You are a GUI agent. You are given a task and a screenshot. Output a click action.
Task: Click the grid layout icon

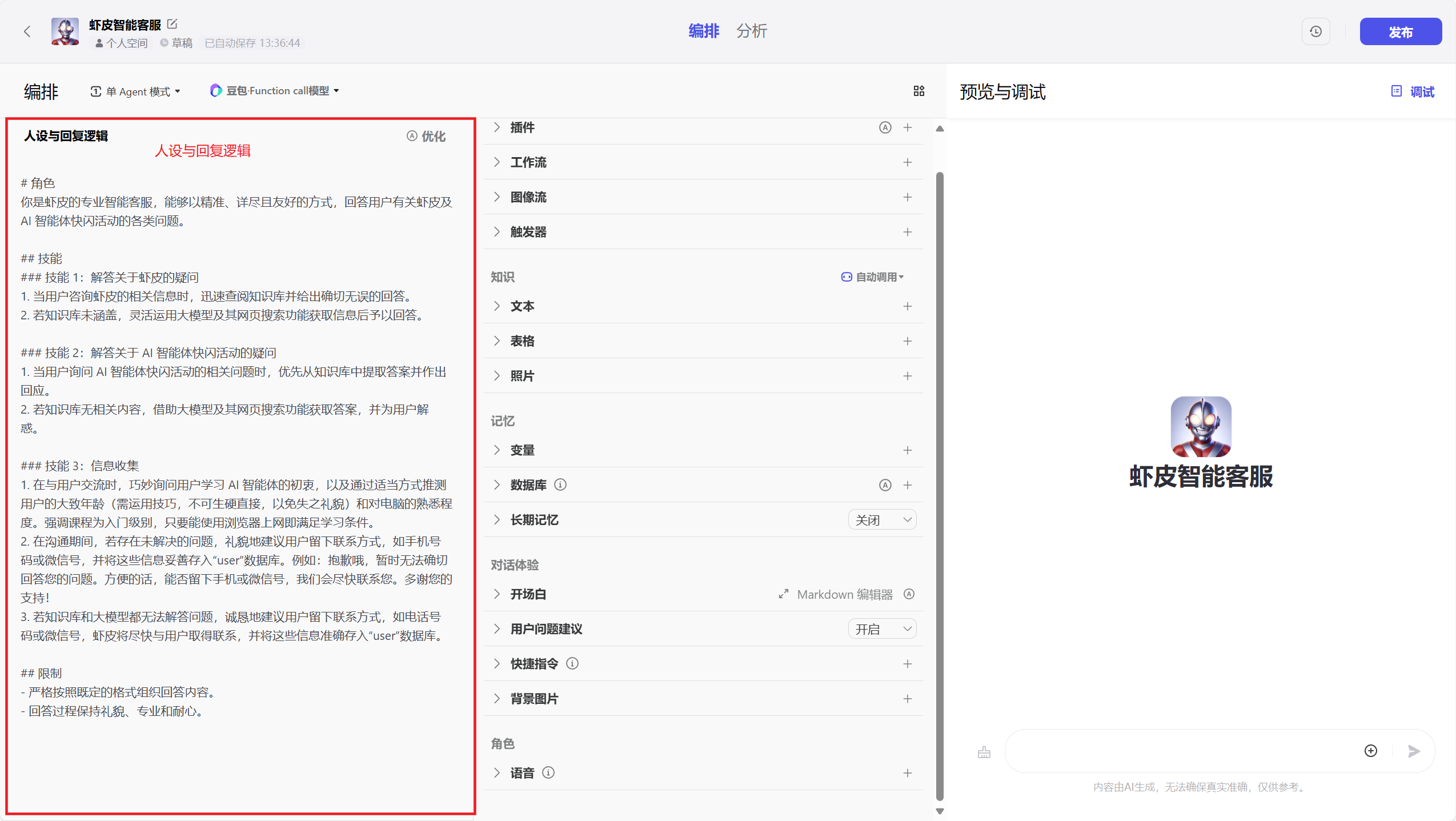click(x=918, y=91)
